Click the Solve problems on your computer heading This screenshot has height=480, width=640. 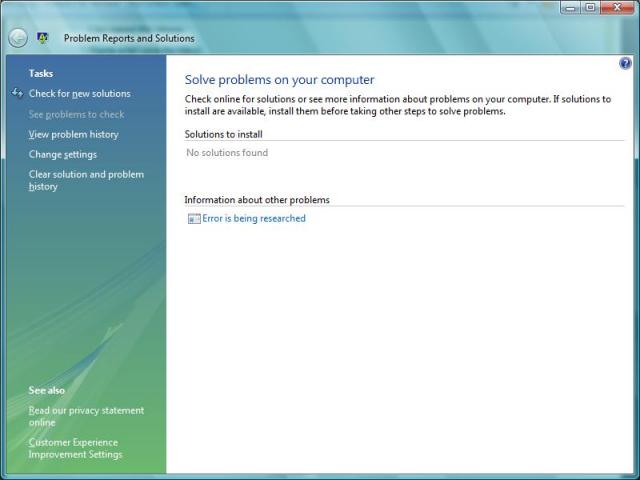click(279, 80)
